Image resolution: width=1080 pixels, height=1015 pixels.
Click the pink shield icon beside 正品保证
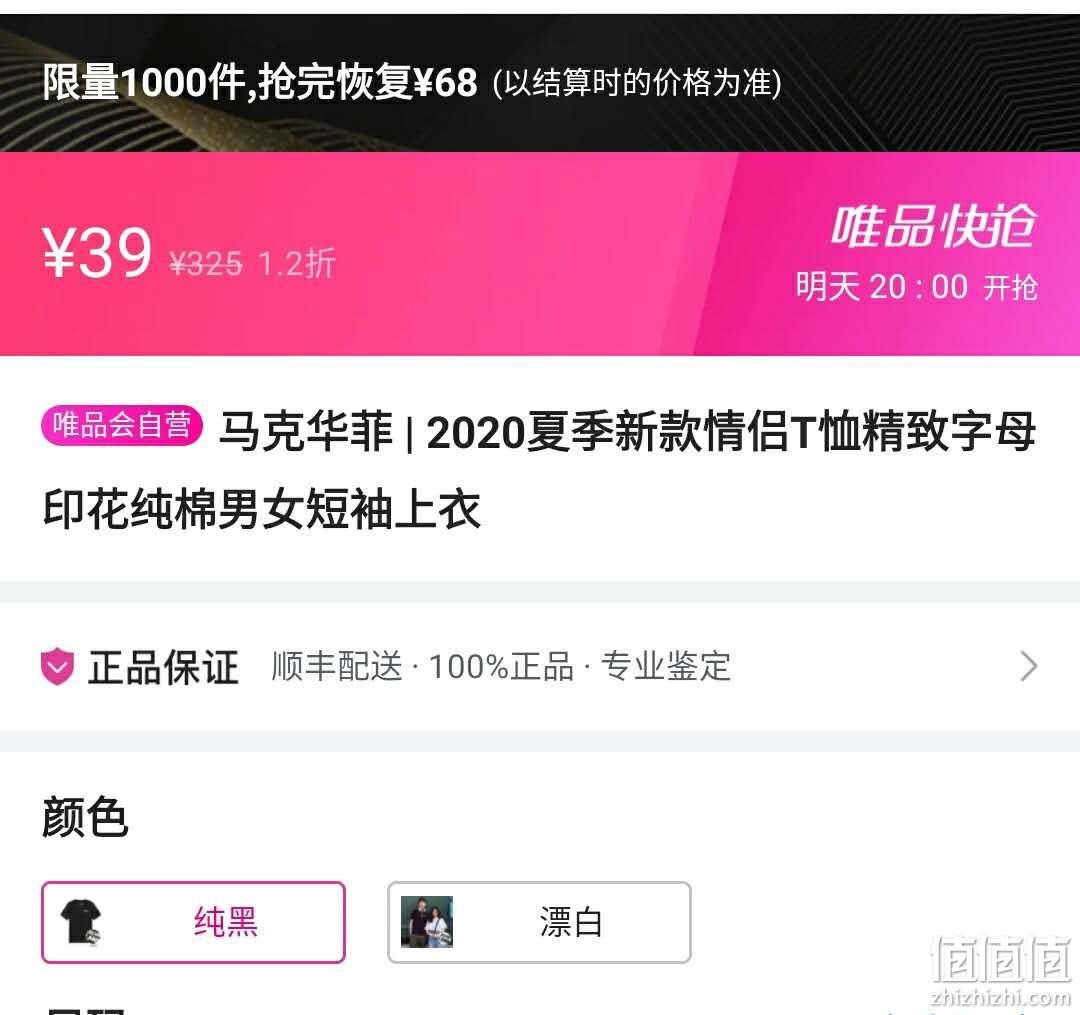coord(57,666)
